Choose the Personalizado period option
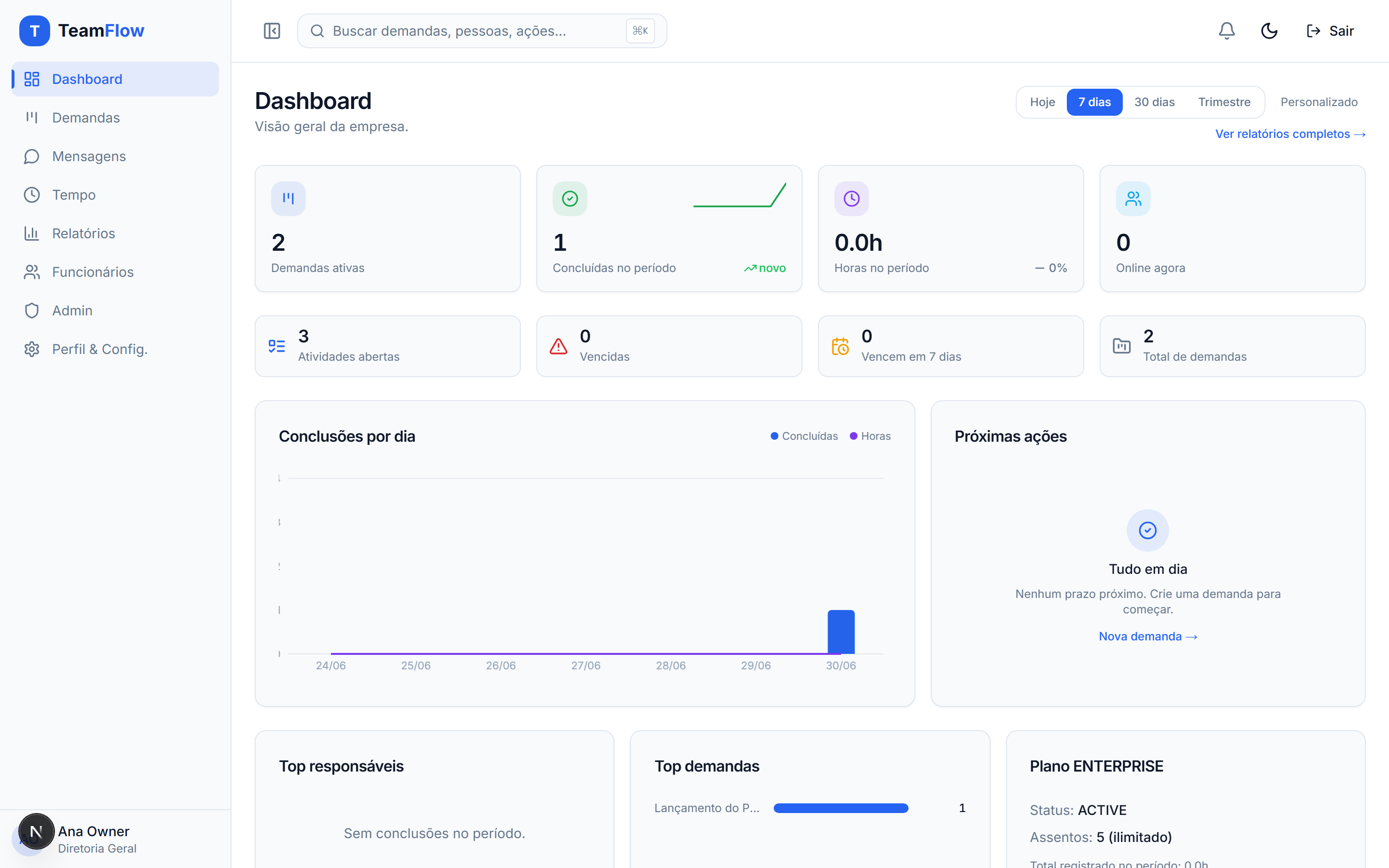The height and width of the screenshot is (868, 1389). (x=1319, y=102)
